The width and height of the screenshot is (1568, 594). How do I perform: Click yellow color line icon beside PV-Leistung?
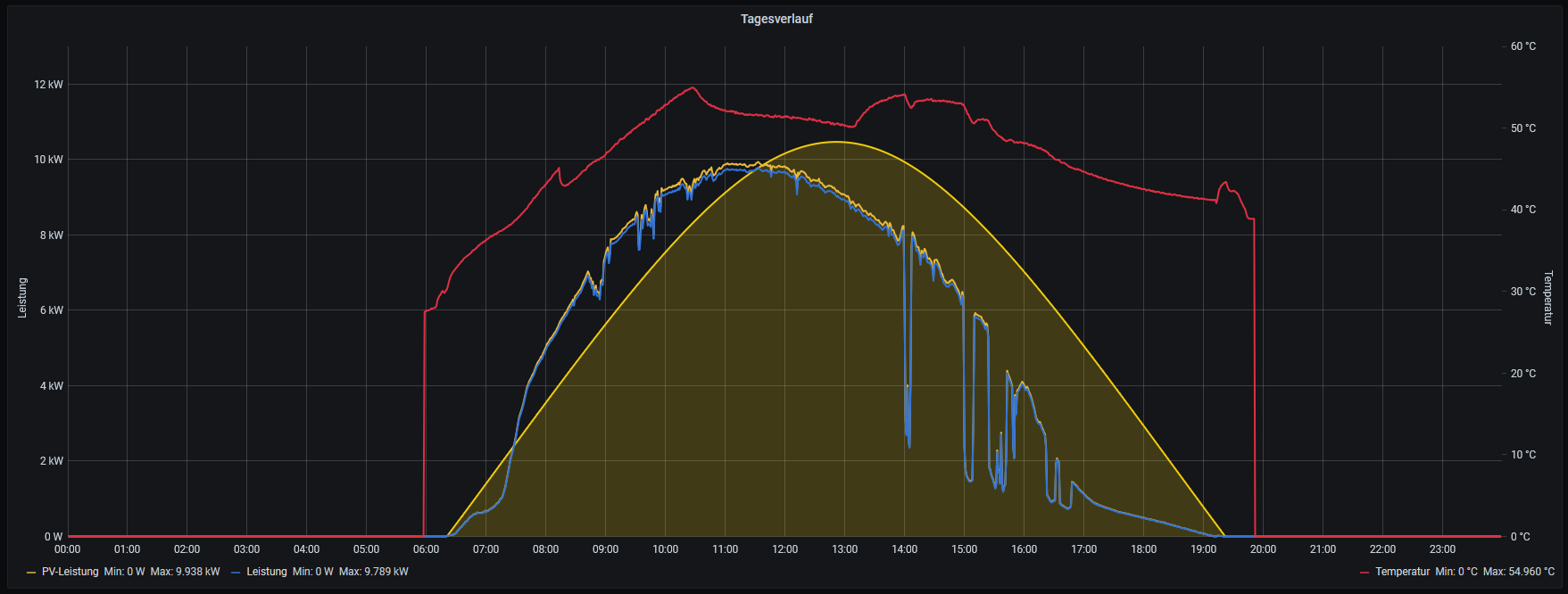coord(32,573)
